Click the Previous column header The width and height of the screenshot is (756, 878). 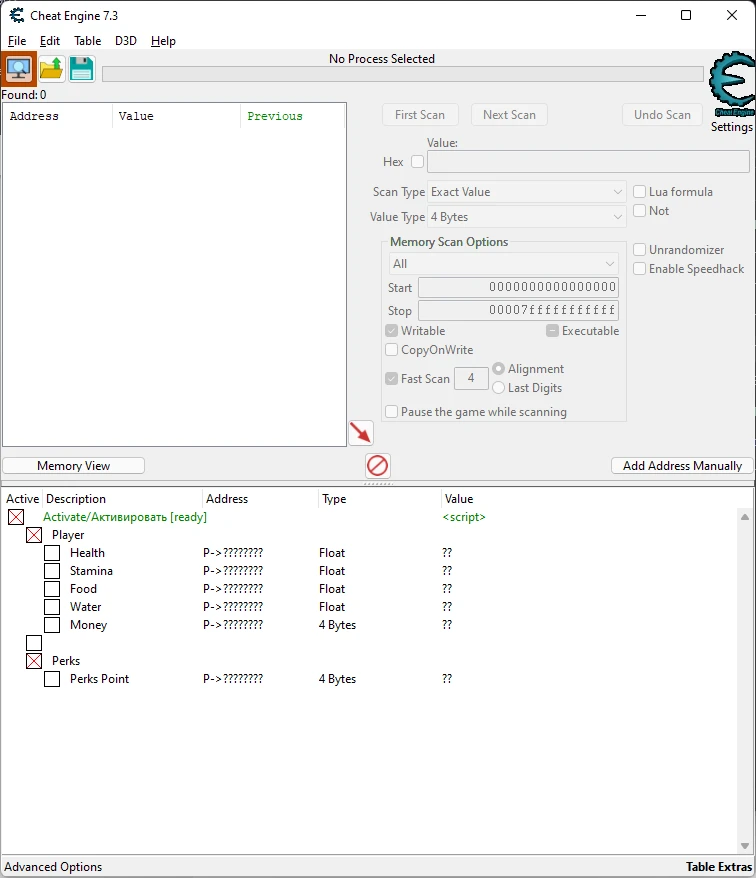292,116
